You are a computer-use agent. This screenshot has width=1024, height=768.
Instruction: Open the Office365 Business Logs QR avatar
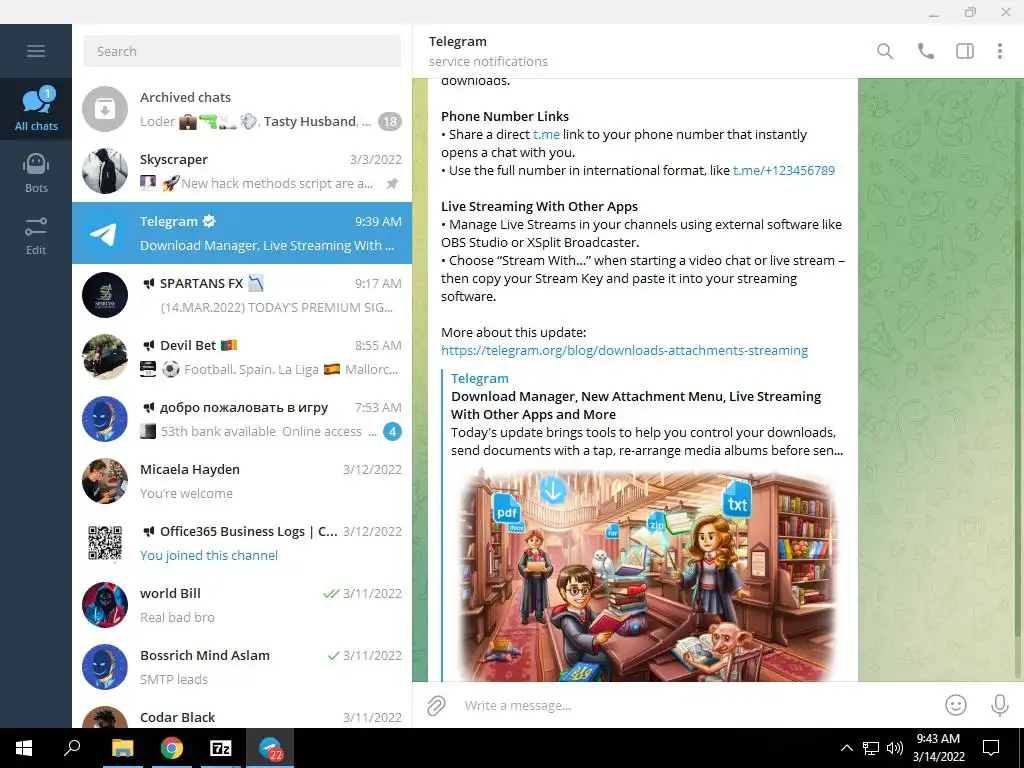pyautogui.click(x=104, y=543)
